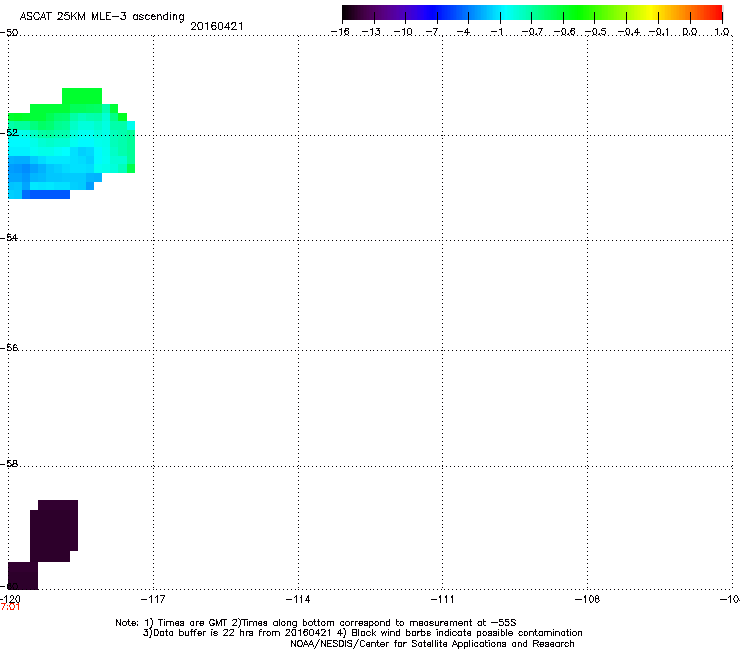
Task: Click the -13 colorbar label
Action: point(371,32)
